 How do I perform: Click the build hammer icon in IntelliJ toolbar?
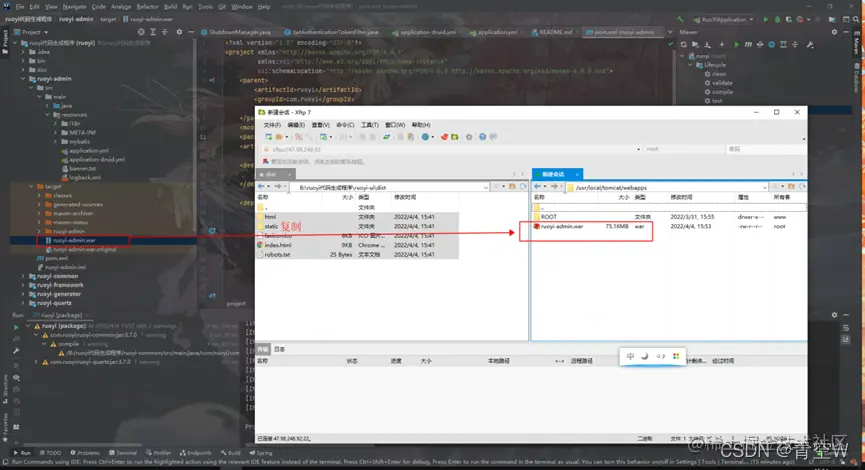680,19
